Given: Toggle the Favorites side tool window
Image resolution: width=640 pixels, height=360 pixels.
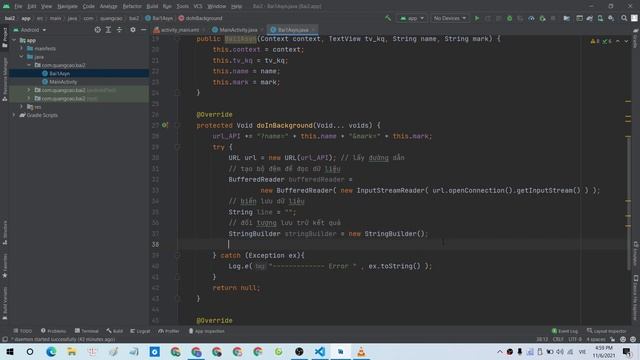Looking at the screenshot, I should coord(5,266).
